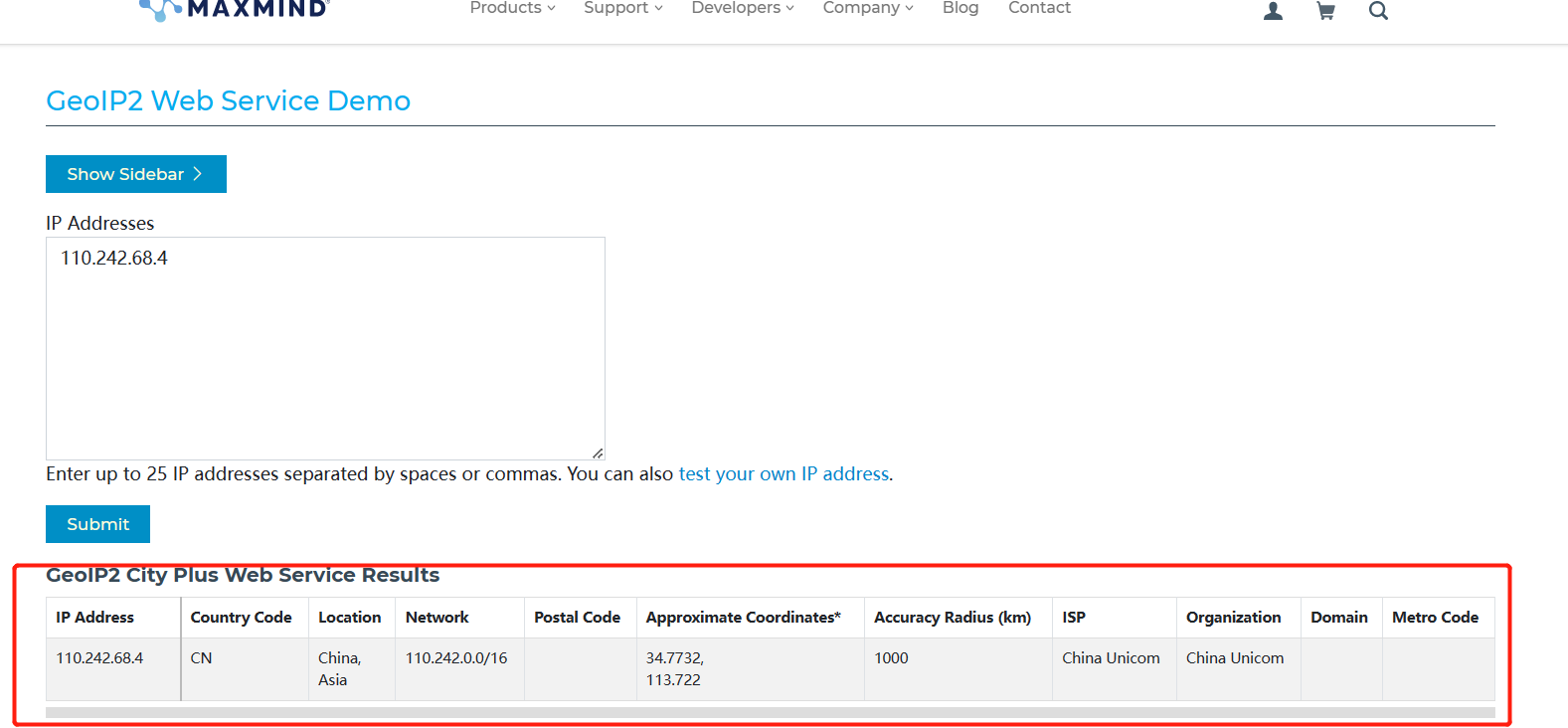
Task: Click the 'GeoIP2 City Plus Web Service Results' heading
Action: tap(243, 575)
